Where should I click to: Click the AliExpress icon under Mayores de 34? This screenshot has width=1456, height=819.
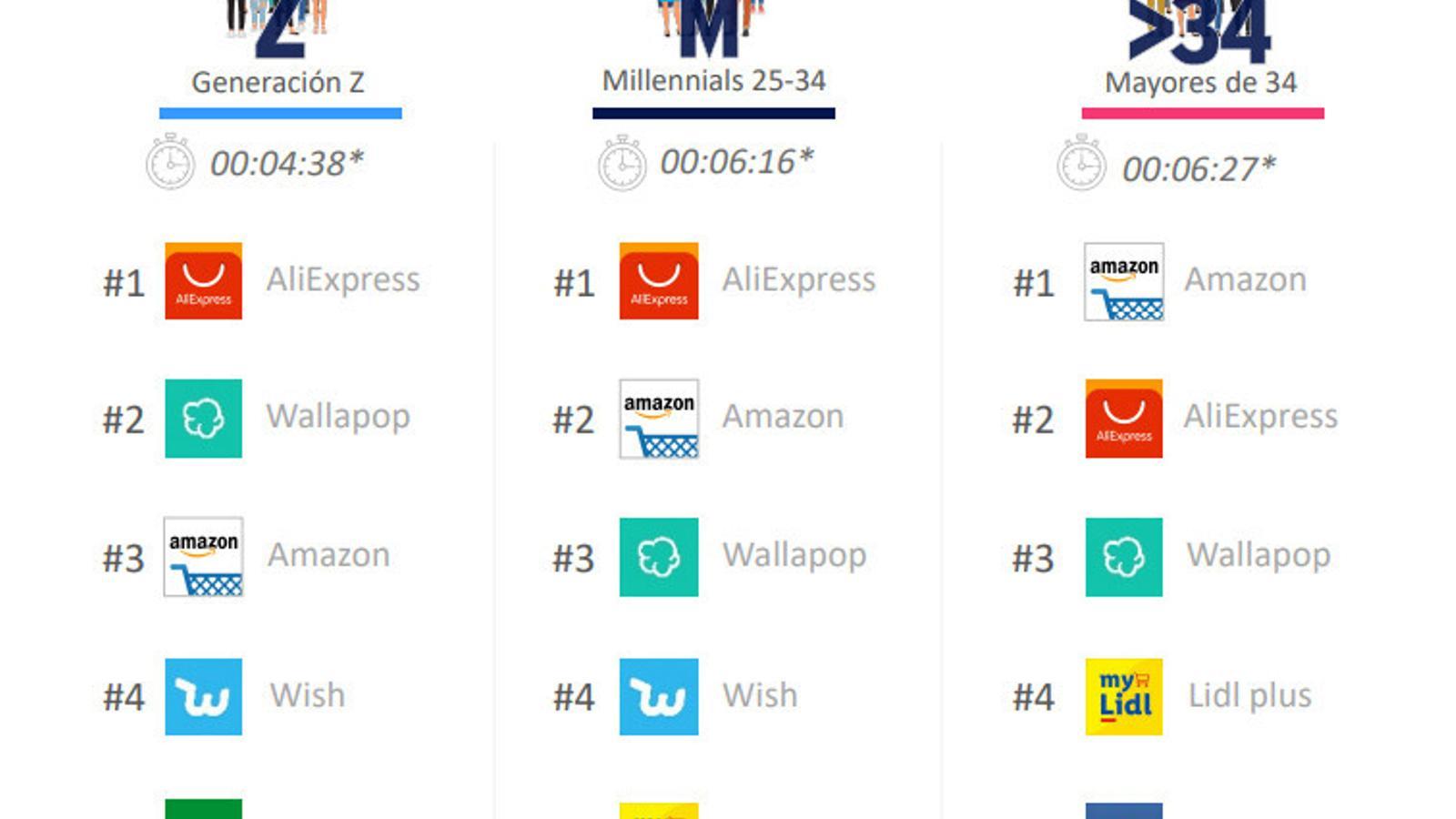pos(1124,419)
